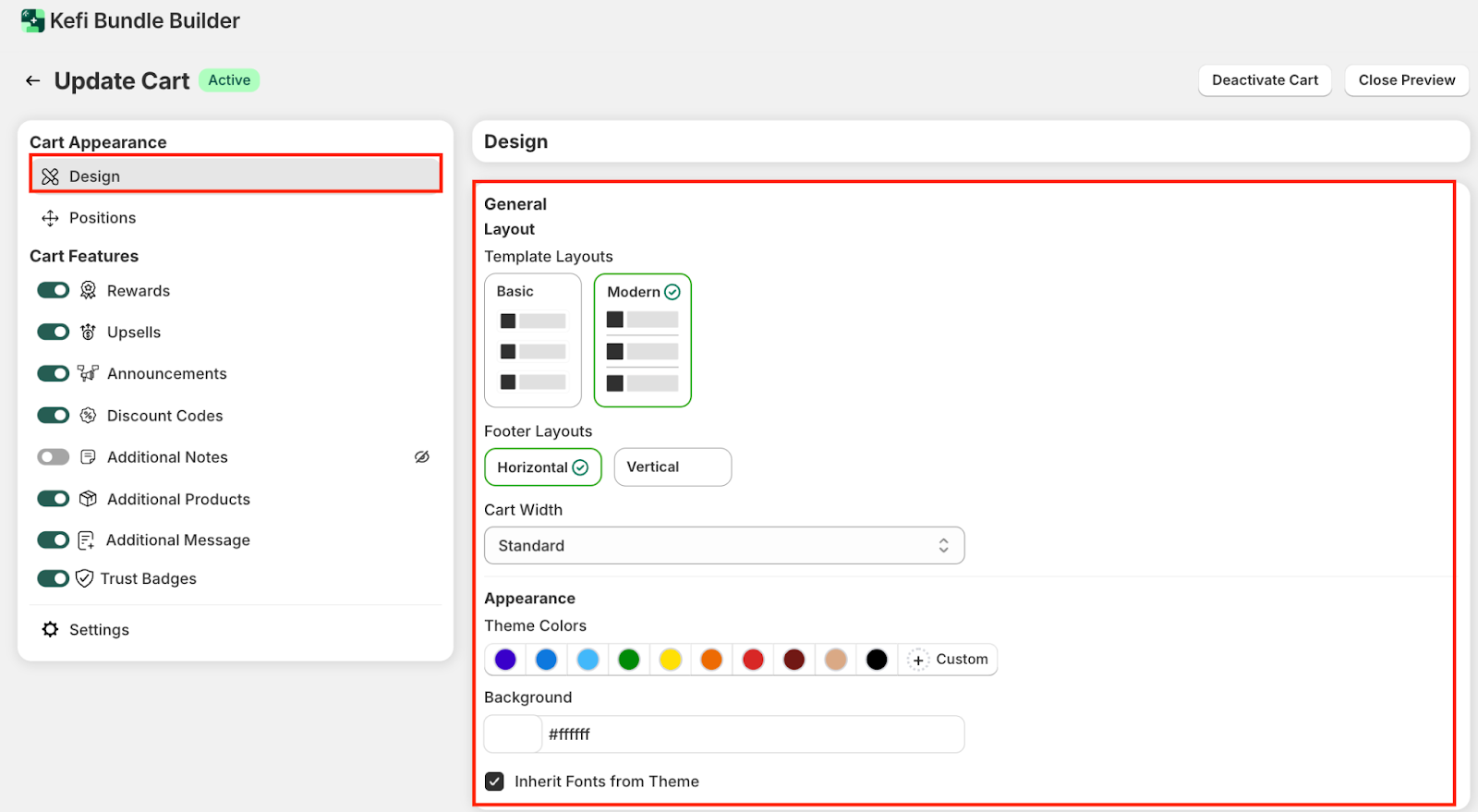1478x812 pixels.
Task: Click the Kefi Bundle Builder logo icon
Action: [32, 20]
